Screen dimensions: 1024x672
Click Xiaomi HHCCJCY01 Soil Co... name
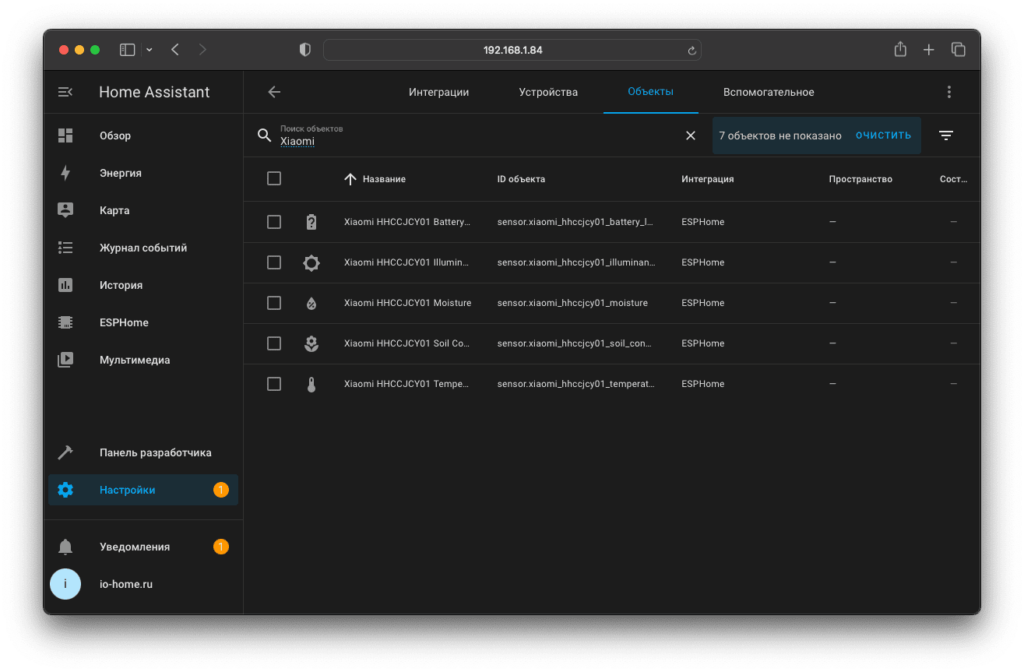point(406,344)
